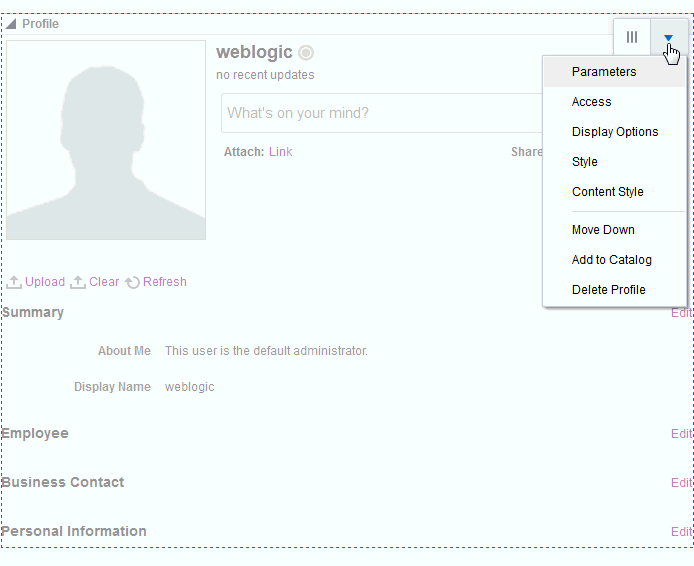This screenshot has width=694, height=566.
Task: Click the Attach Link hyperlink
Action: click(281, 152)
